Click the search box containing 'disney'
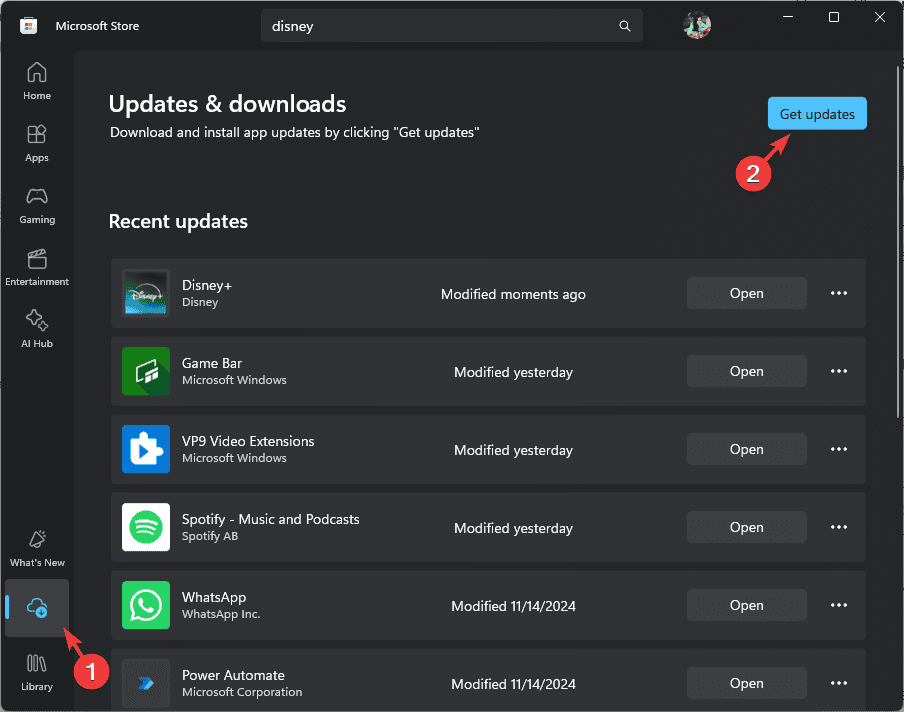904x712 pixels. tap(452, 26)
